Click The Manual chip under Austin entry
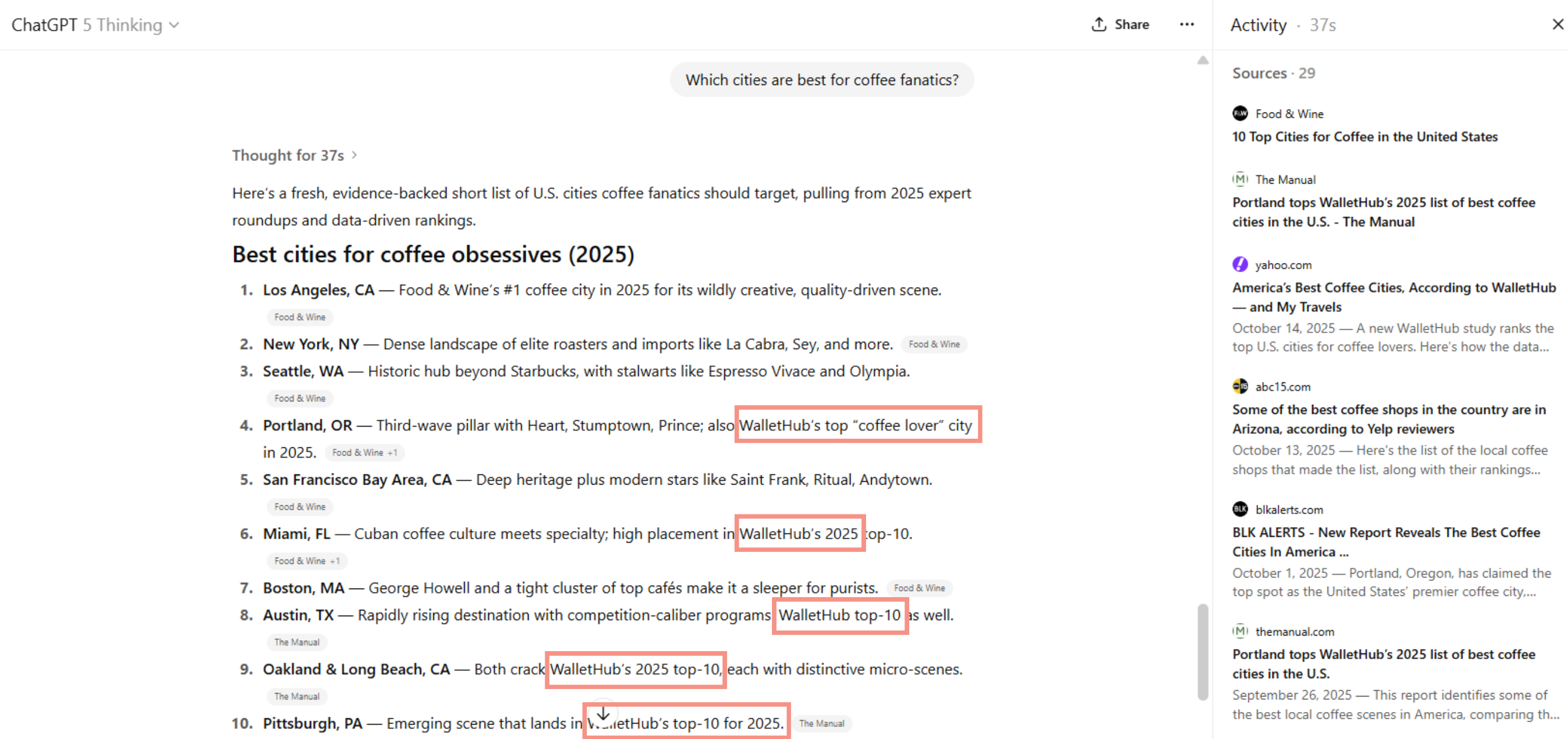1568x739 pixels. pyautogui.click(x=296, y=642)
